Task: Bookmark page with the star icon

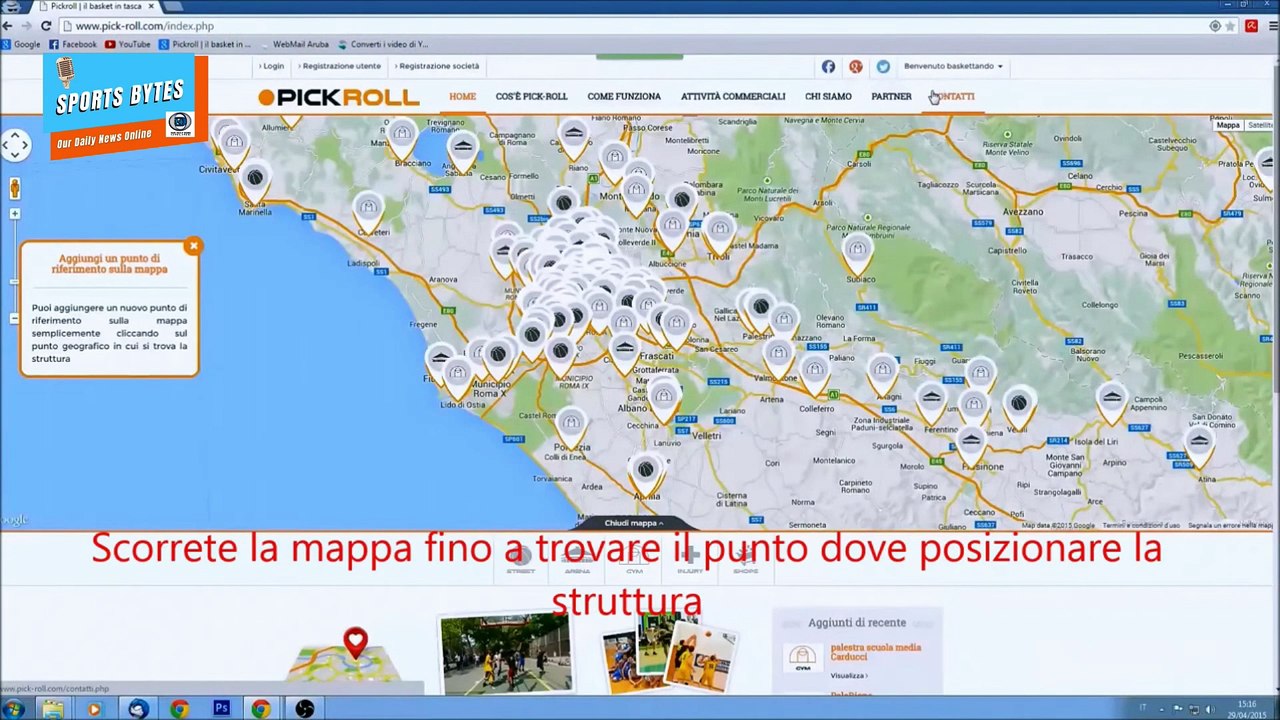Action: coord(1229,26)
